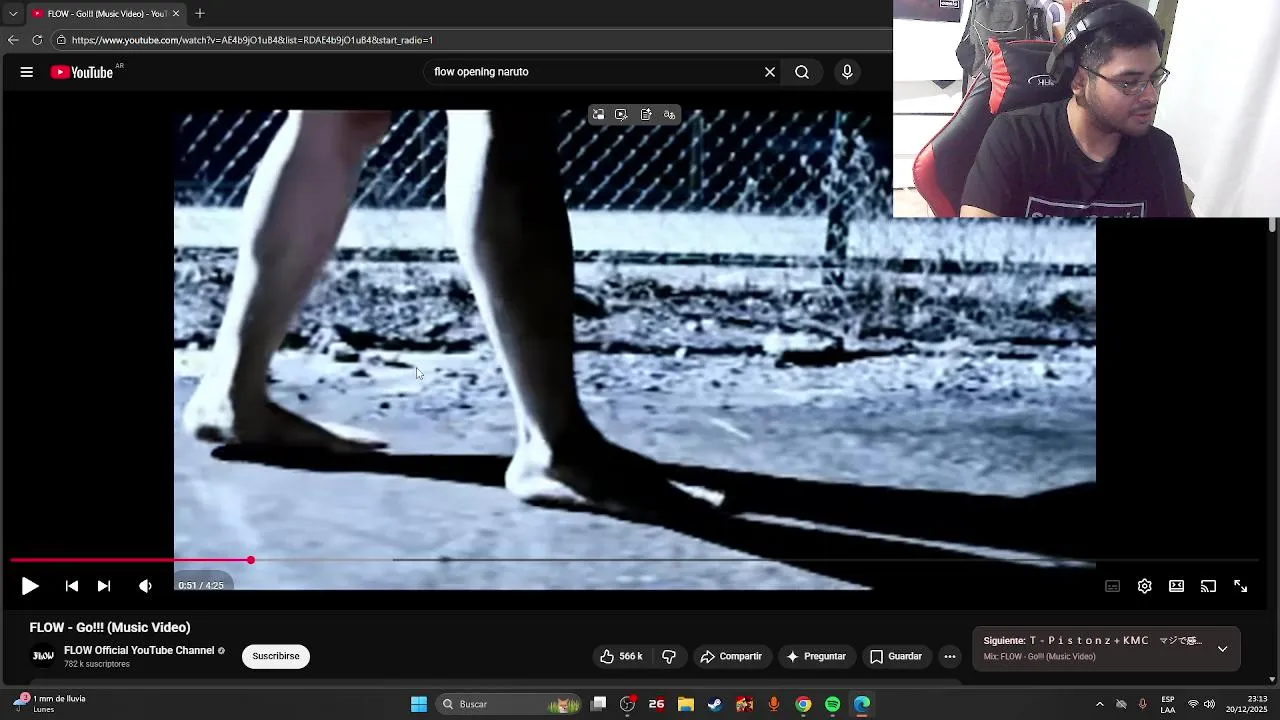Seek using the red progress bar handle

250,560
